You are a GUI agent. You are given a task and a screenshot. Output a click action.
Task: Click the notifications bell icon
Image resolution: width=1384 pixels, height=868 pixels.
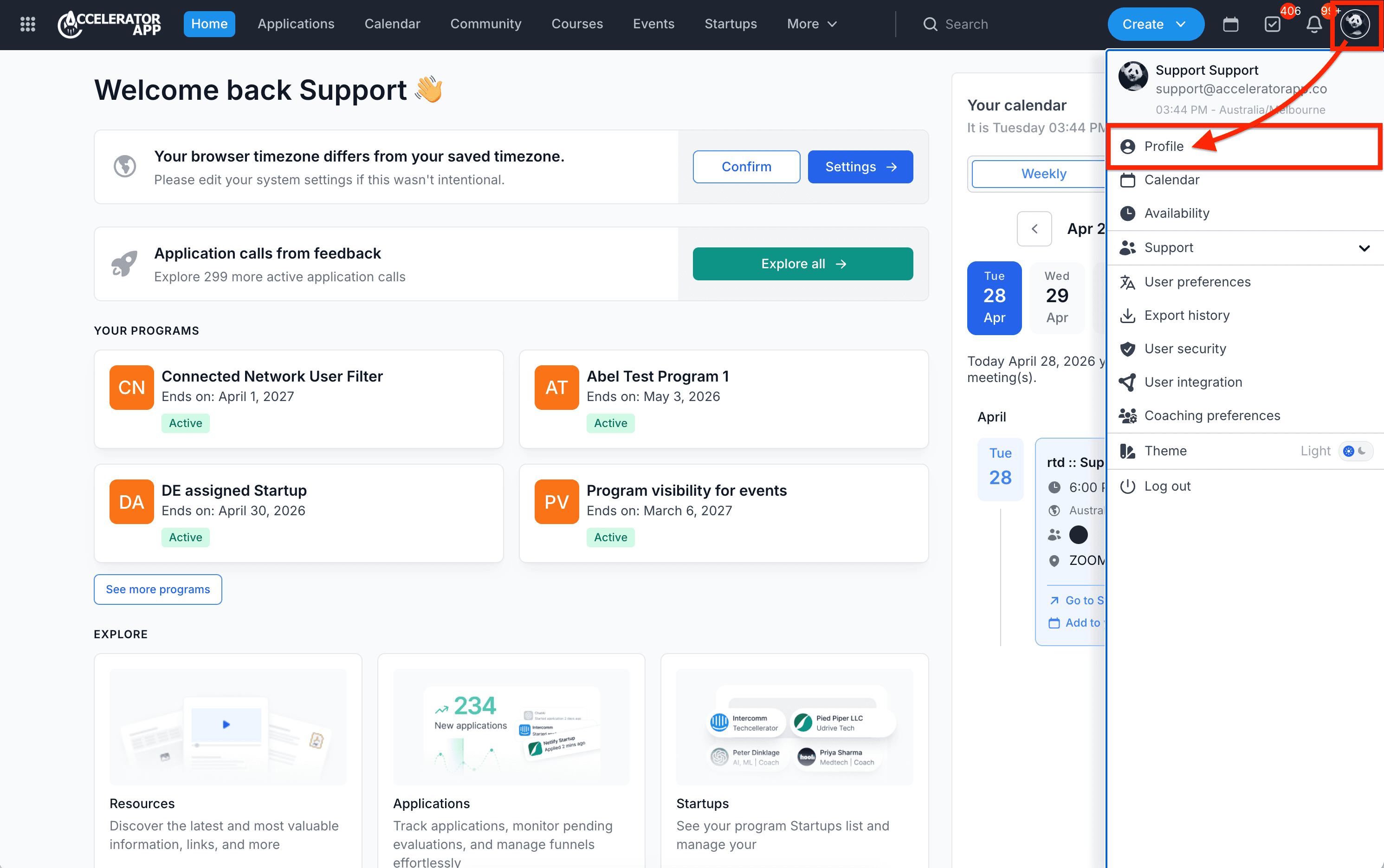pos(1314,24)
